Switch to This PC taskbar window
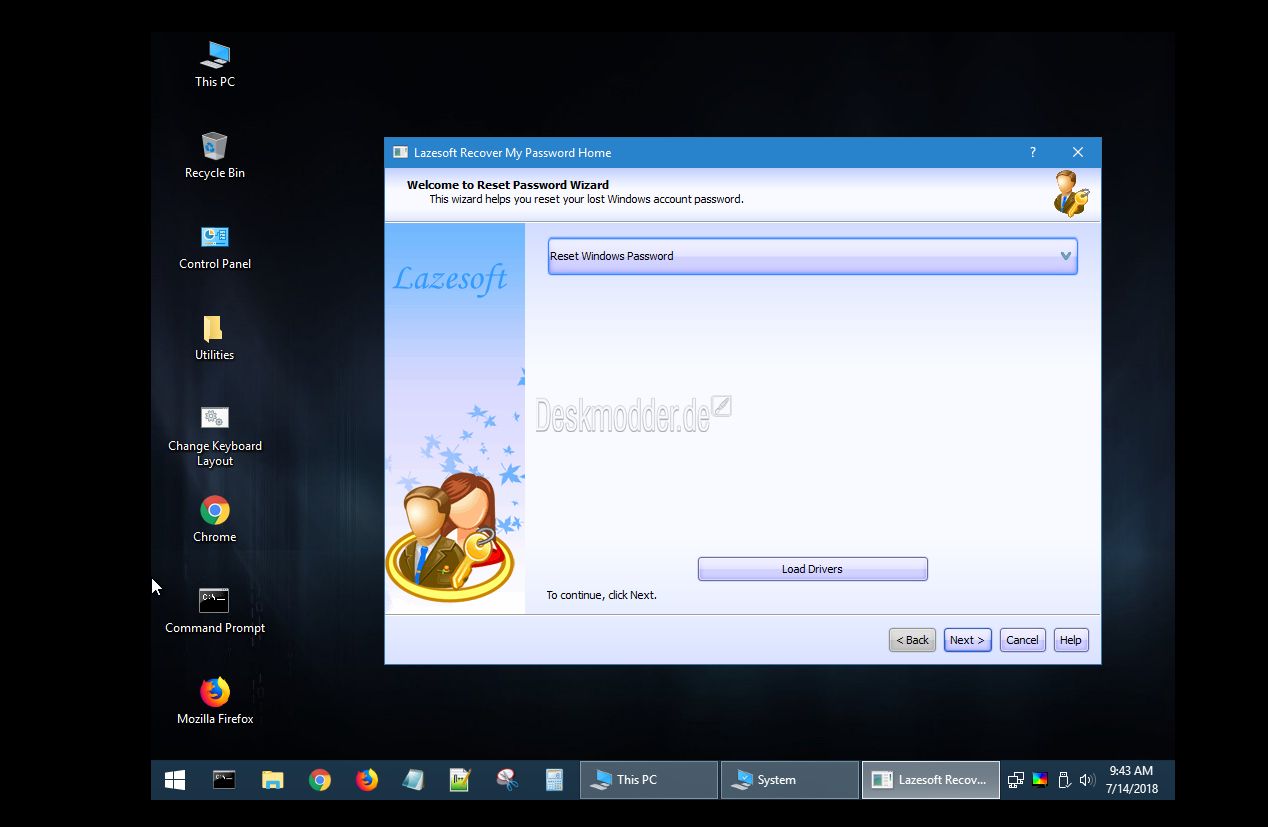The width and height of the screenshot is (1268, 827). tap(649, 780)
